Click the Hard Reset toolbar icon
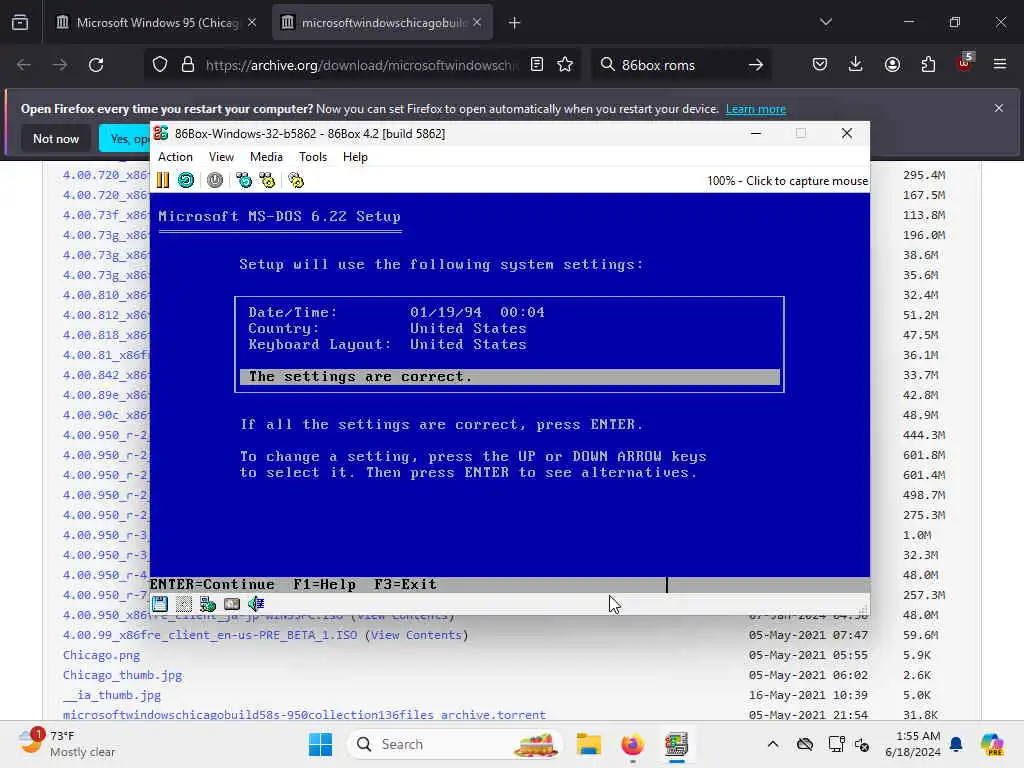This screenshot has height=768, width=1024. [186, 180]
